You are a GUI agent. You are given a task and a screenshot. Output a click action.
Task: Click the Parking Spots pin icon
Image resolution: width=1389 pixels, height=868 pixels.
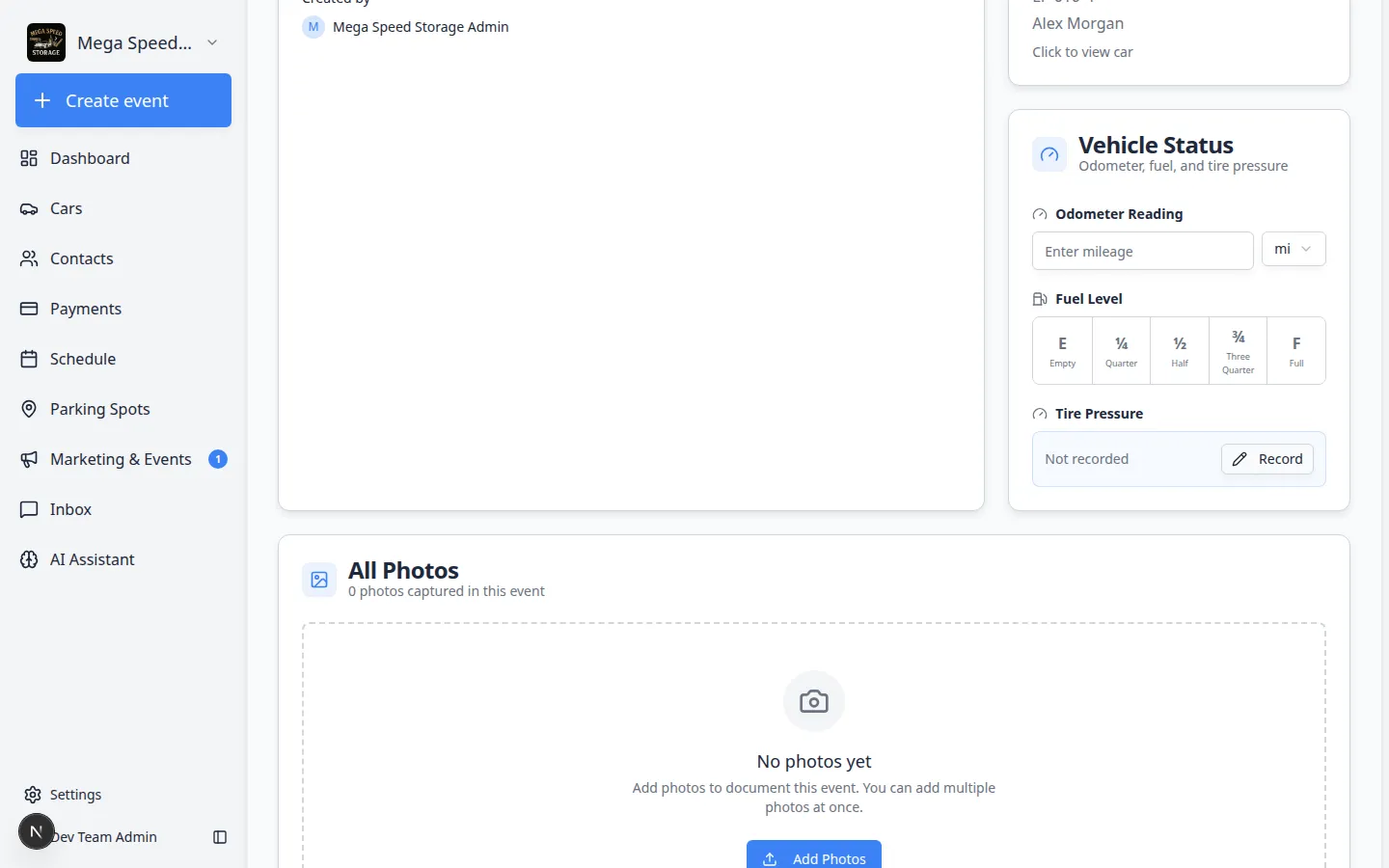coord(29,409)
